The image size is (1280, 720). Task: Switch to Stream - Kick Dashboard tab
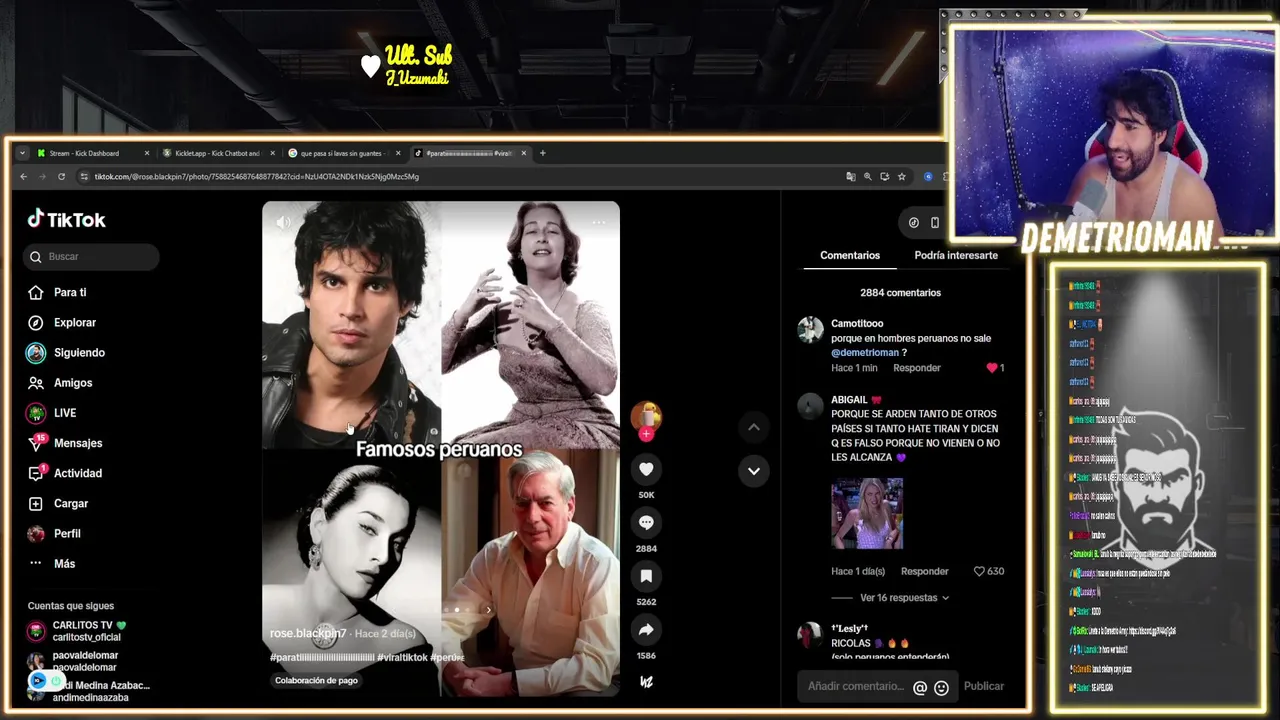pyautogui.click(x=91, y=153)
